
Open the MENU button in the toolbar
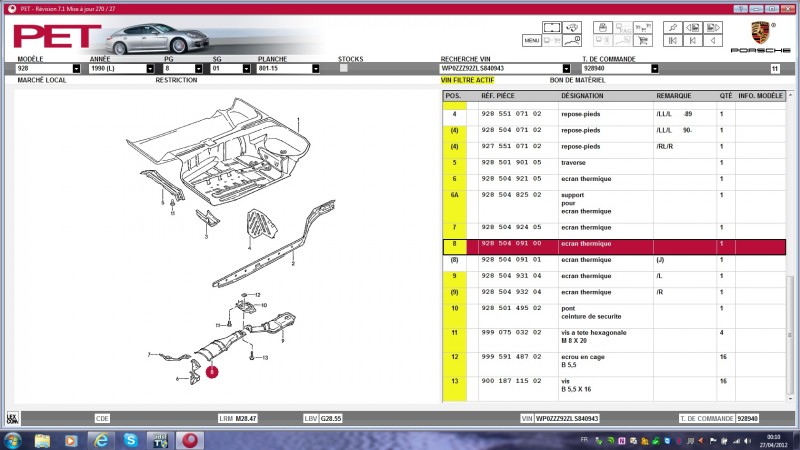[x=532, y=40]
